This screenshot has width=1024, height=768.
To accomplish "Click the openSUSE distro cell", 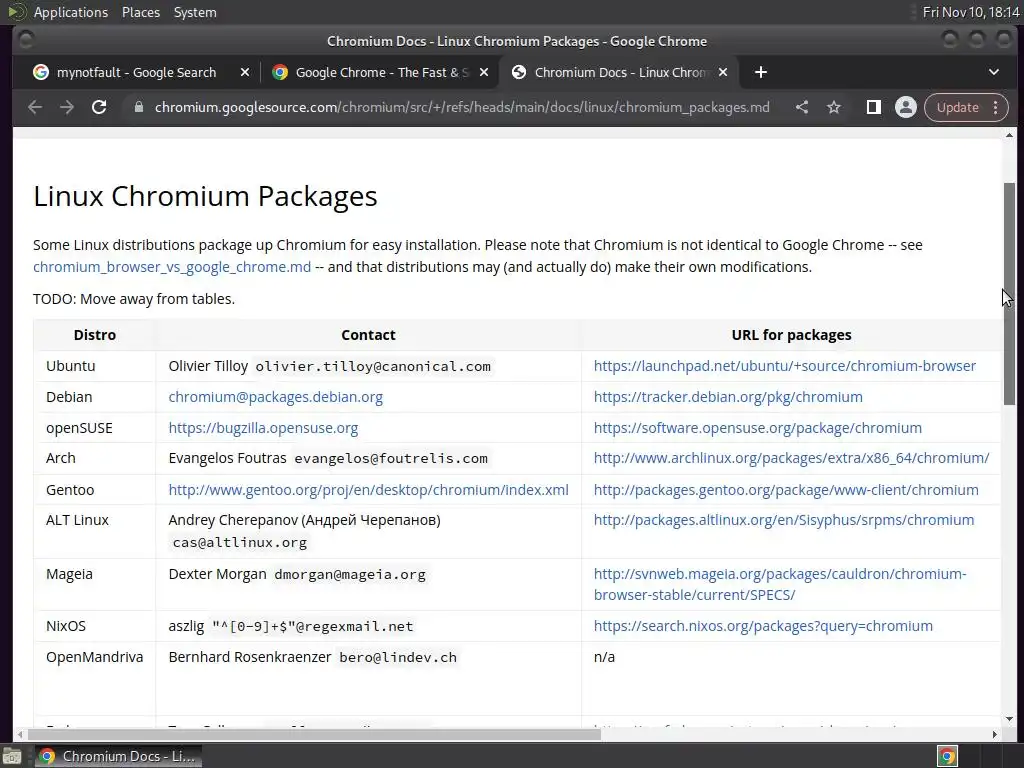I will (x=95, y=428).
